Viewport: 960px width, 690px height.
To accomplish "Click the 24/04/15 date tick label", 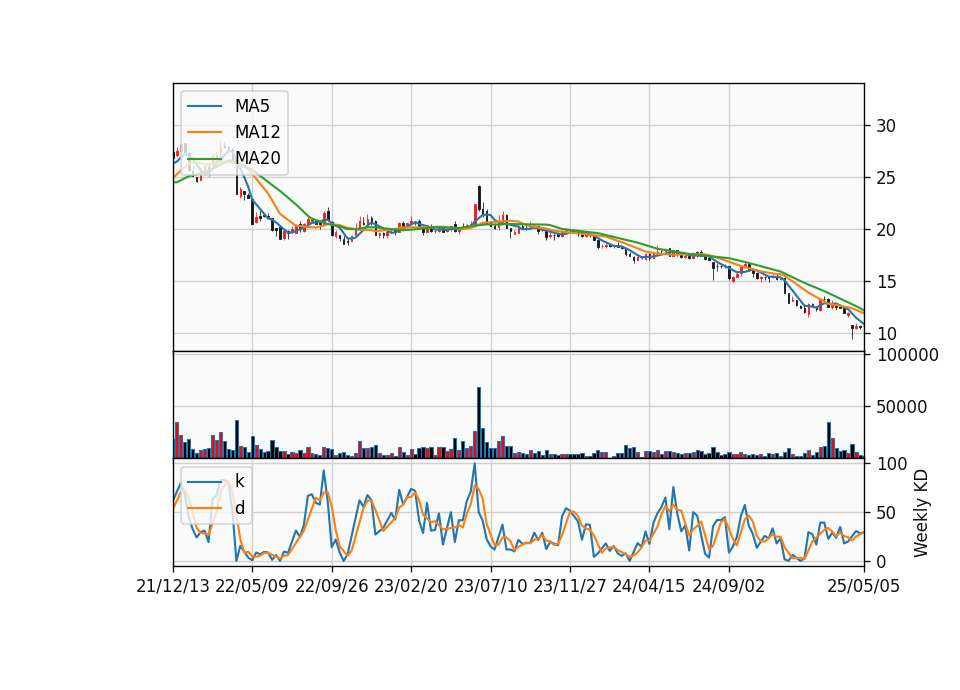I will click(649, 586).
